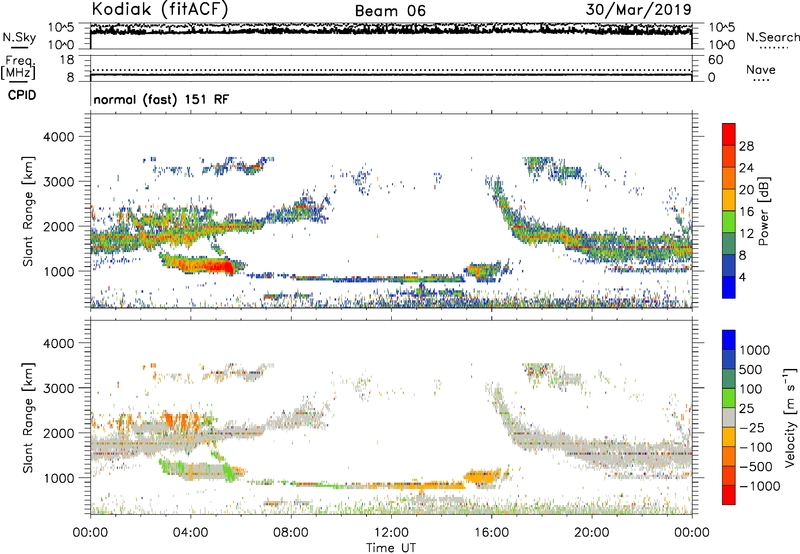Click the blue top segment of Velocity color bar

click(x=729, y=340)
